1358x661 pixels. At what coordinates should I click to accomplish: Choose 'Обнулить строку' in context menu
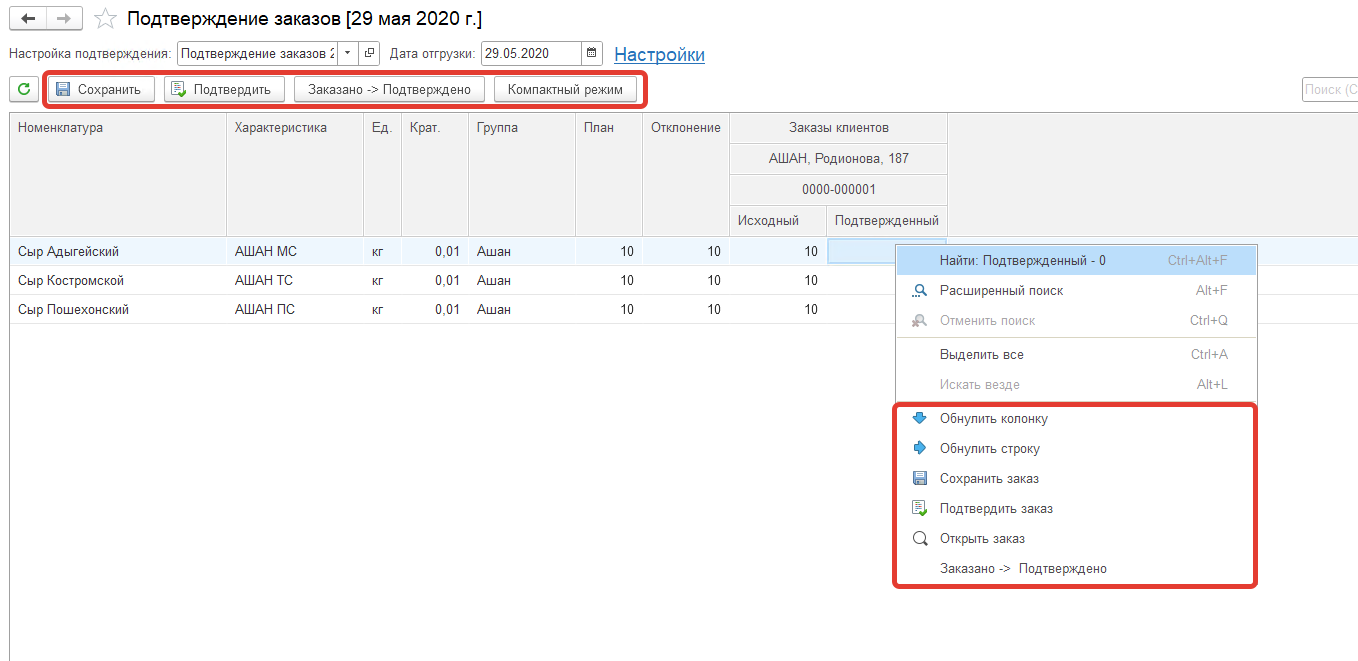point(989,449)
